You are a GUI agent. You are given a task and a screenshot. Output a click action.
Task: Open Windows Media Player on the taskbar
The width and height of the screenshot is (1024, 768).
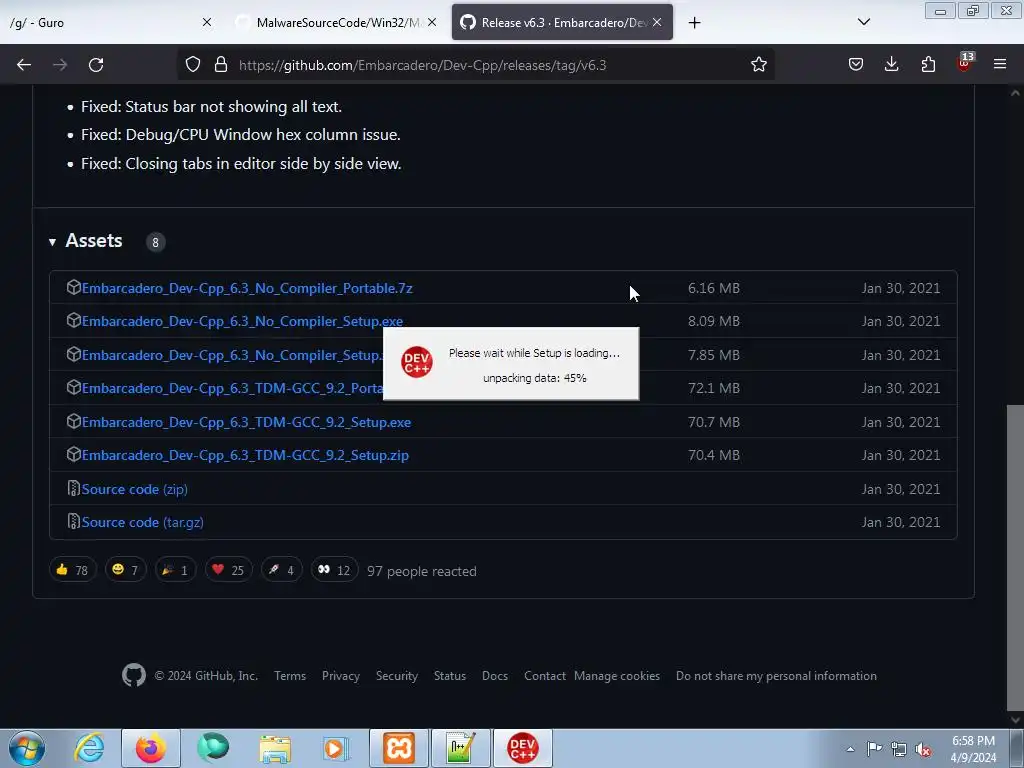337,748
